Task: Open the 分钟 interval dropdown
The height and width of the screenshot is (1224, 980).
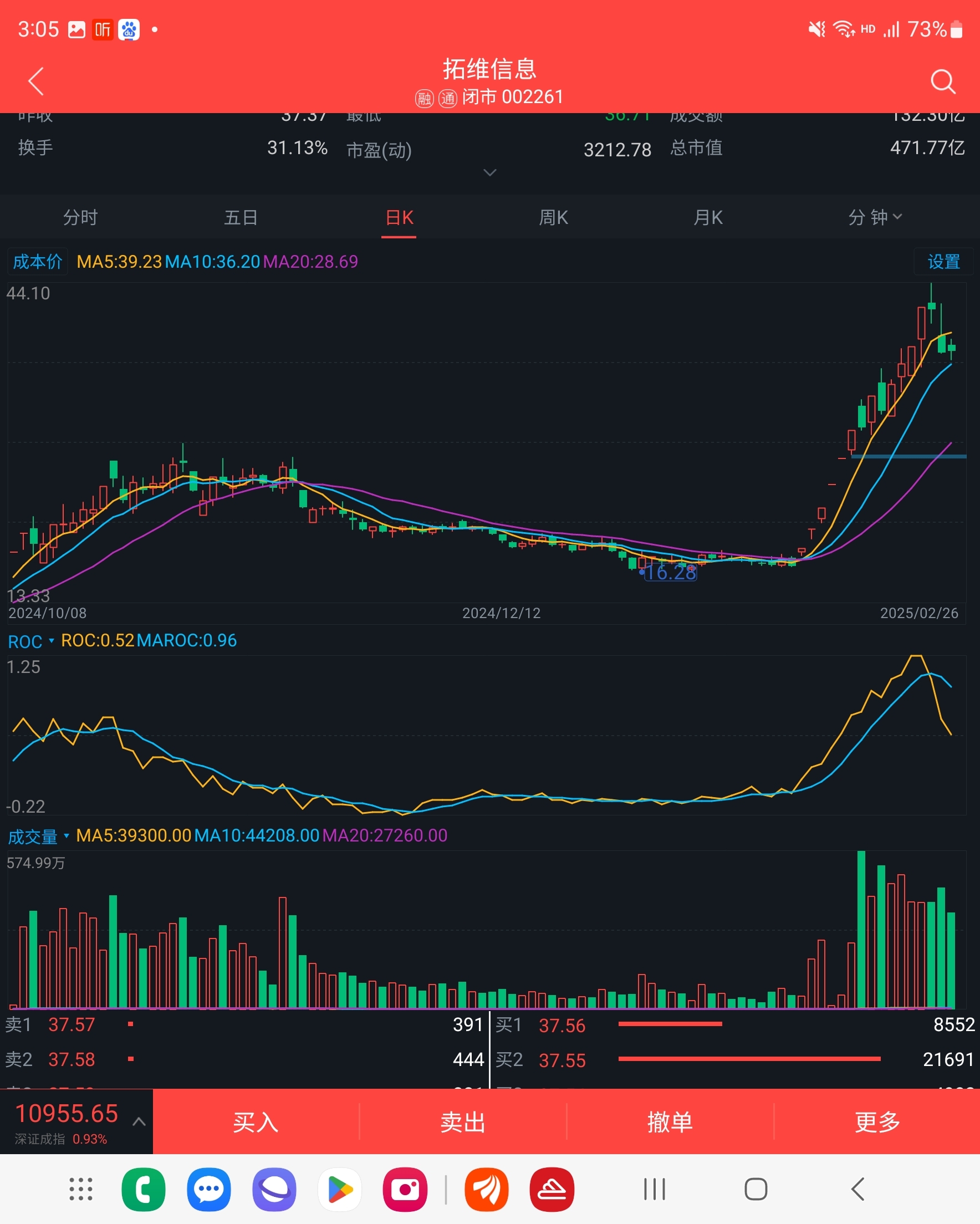Action: pos(875,217)
